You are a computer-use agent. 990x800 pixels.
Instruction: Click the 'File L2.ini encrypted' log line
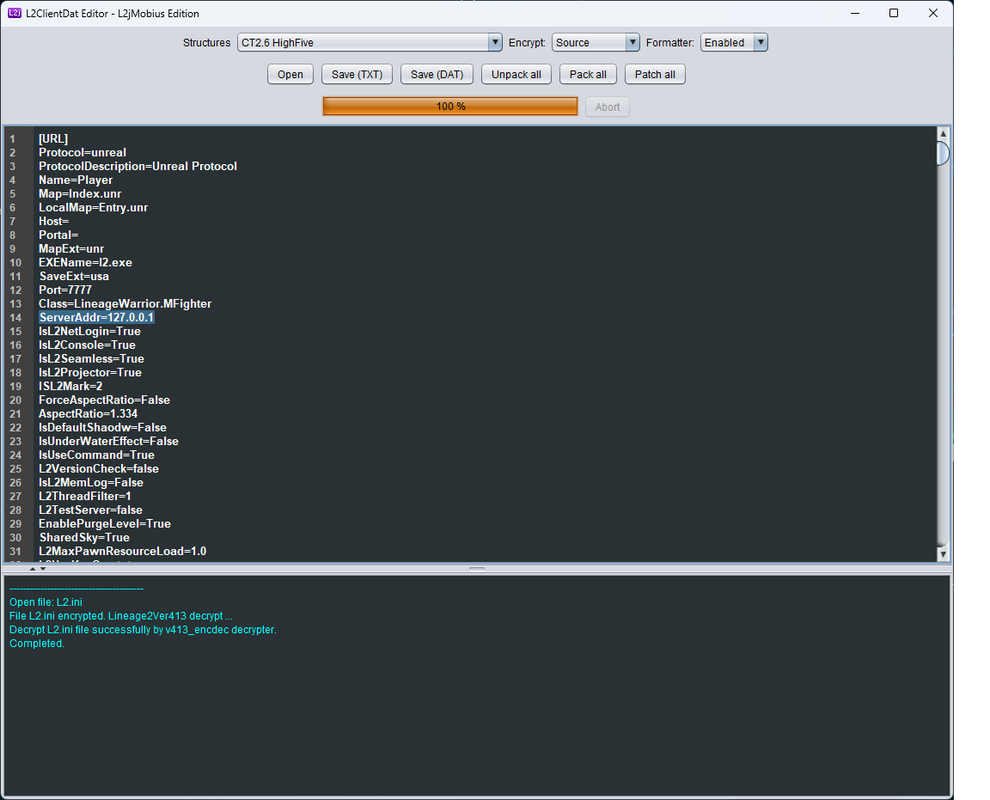(x=121, y=616)
